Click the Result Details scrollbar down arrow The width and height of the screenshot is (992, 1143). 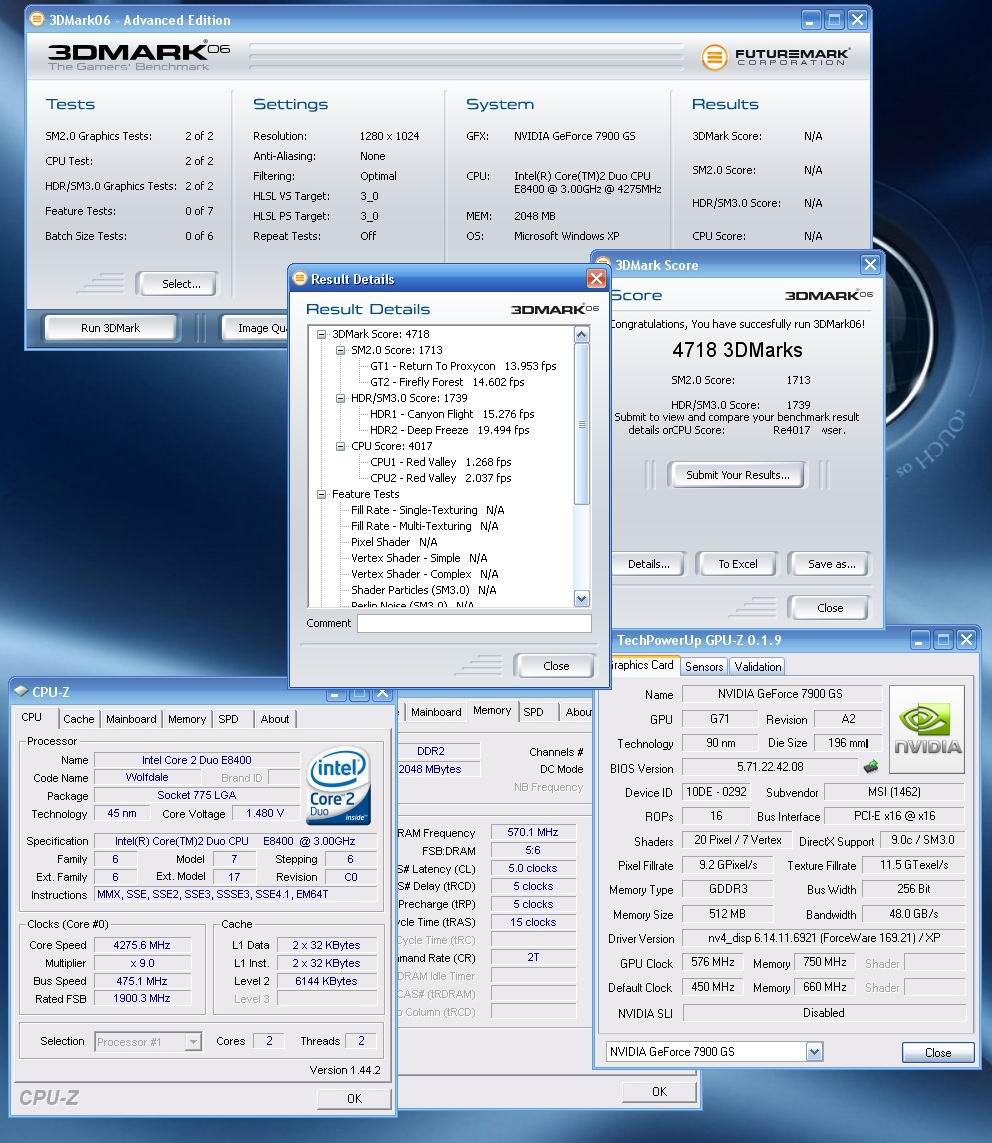[581, 598]
